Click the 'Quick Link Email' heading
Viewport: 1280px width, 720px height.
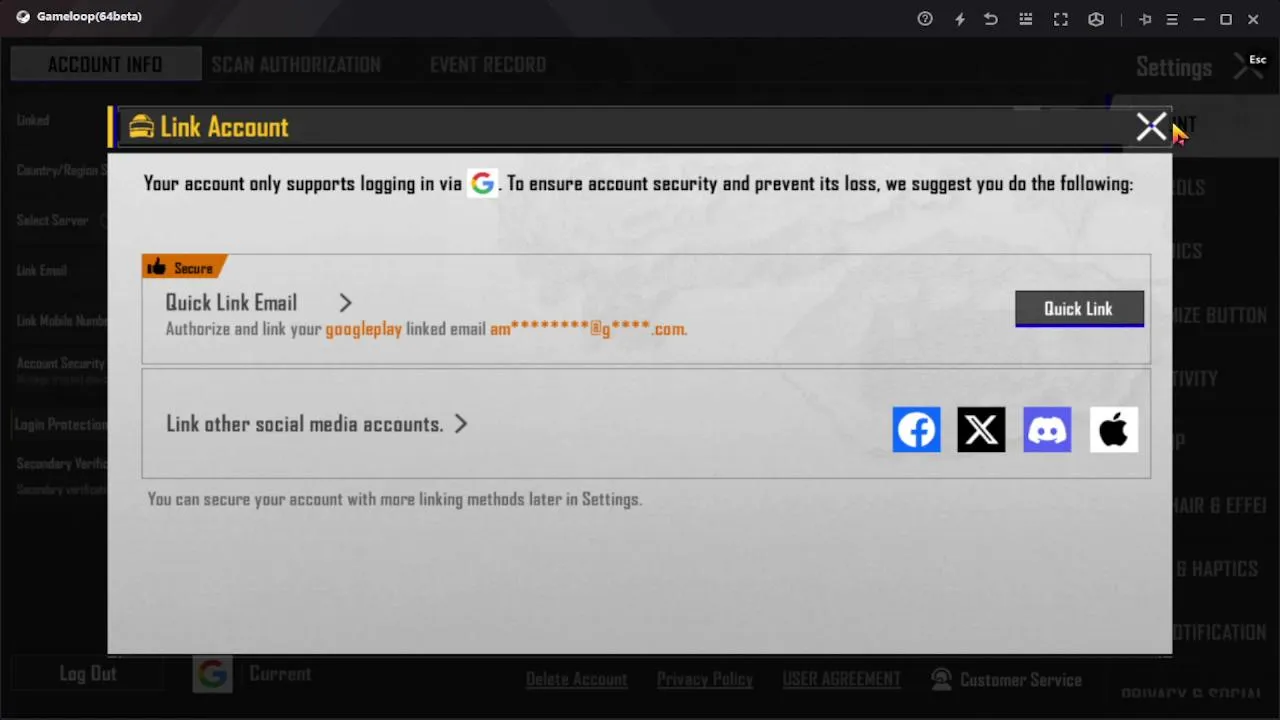(x=231, y=303)
